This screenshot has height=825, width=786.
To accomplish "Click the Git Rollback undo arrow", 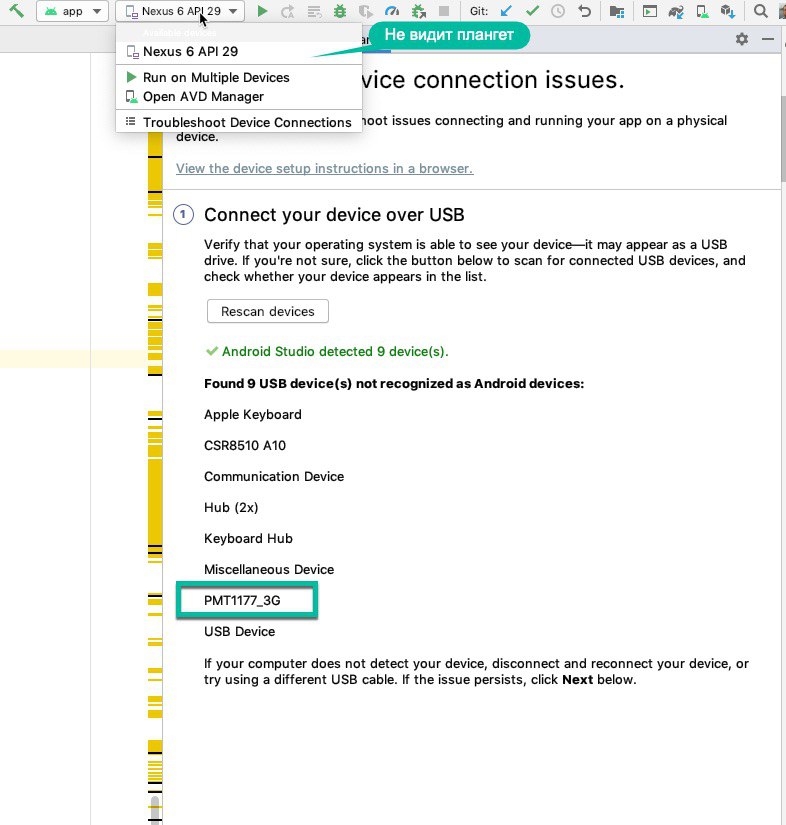I will 585,11.
